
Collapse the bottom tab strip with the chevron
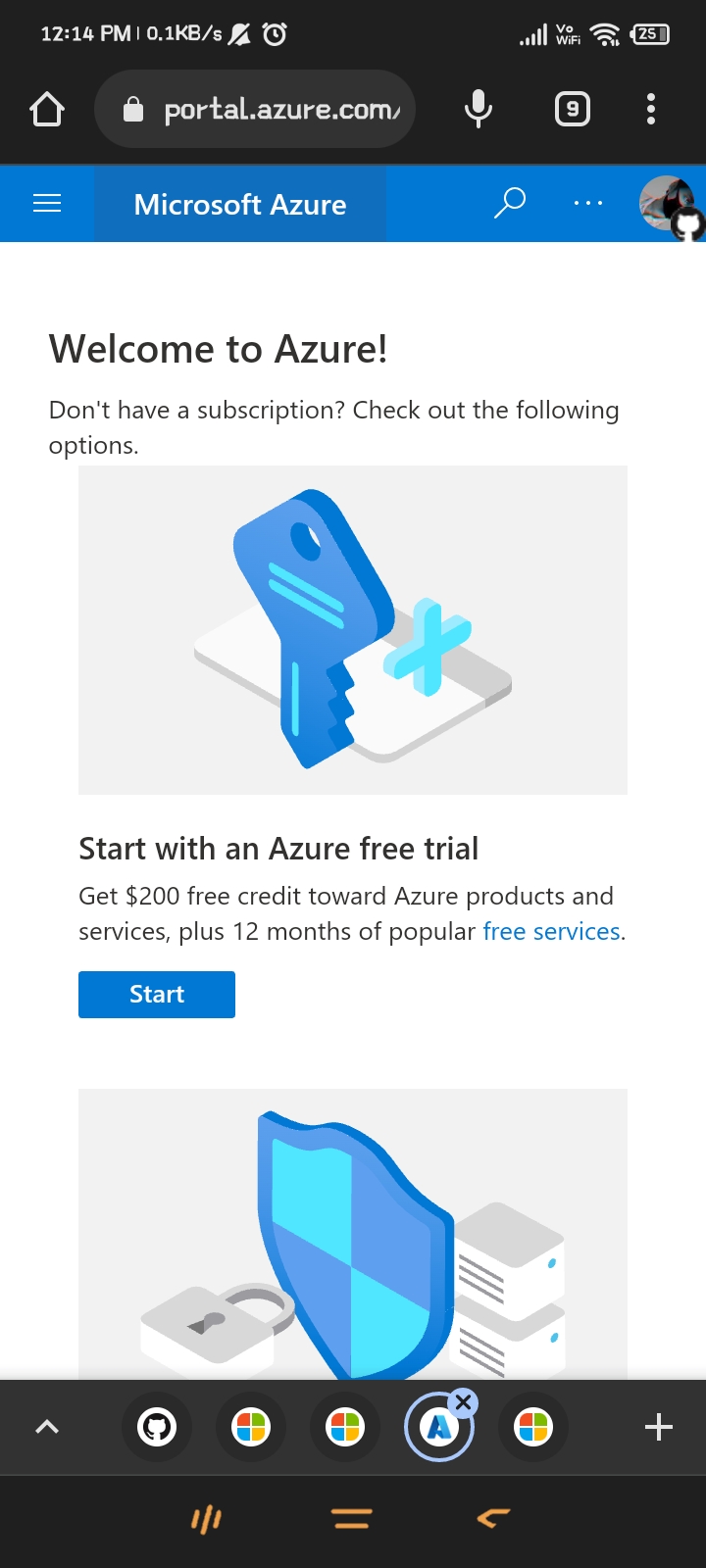[46, 1427]
